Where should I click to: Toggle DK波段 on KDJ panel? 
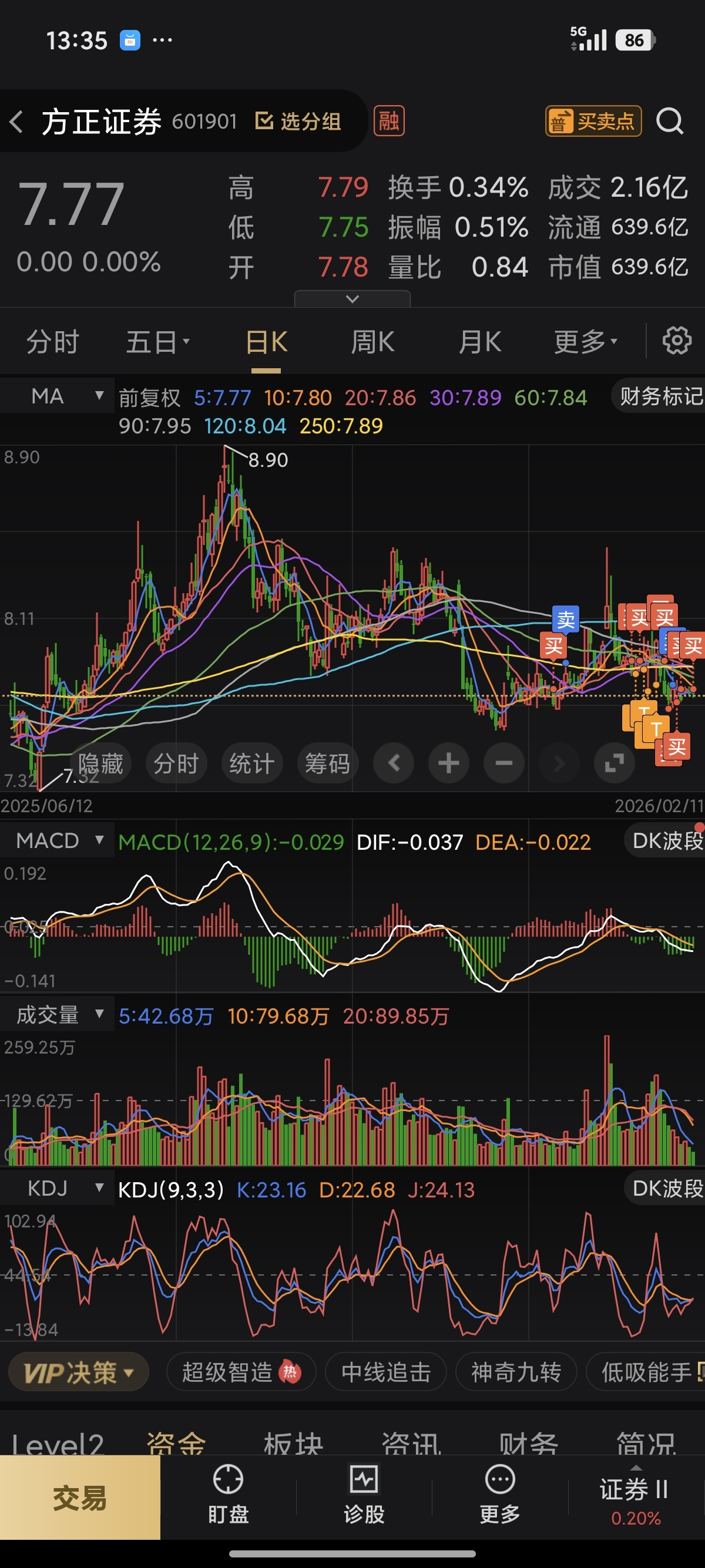coord(666,1187)
